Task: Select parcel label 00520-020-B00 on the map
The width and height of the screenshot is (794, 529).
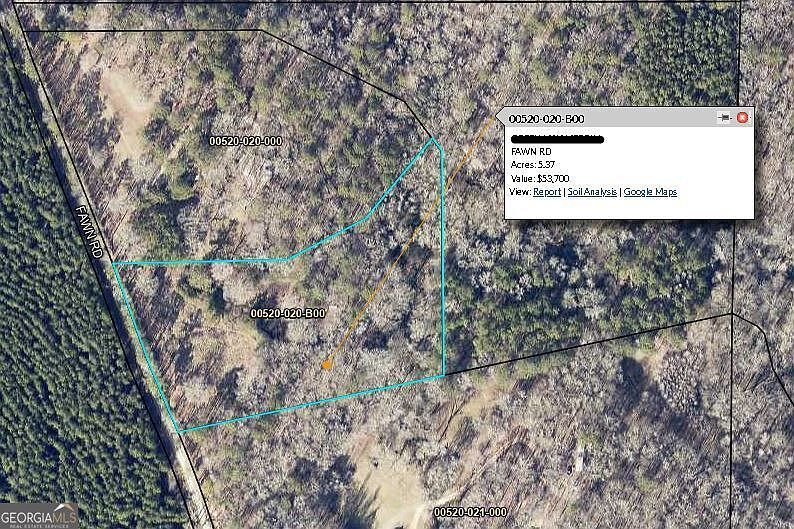Action: click(x=288, y=313)
